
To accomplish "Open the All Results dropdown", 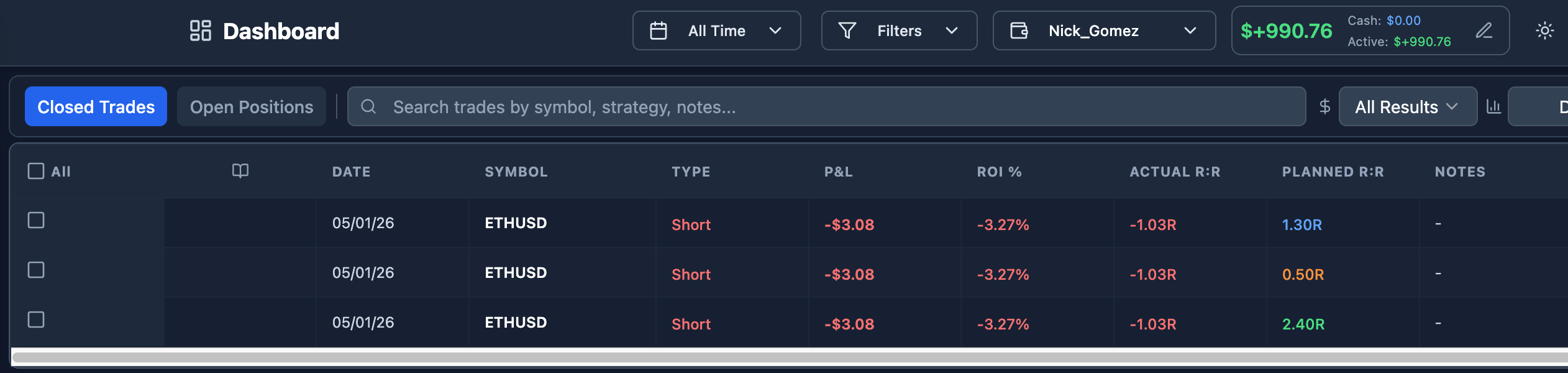I will pyautogui.click(x=1408, y=106).
